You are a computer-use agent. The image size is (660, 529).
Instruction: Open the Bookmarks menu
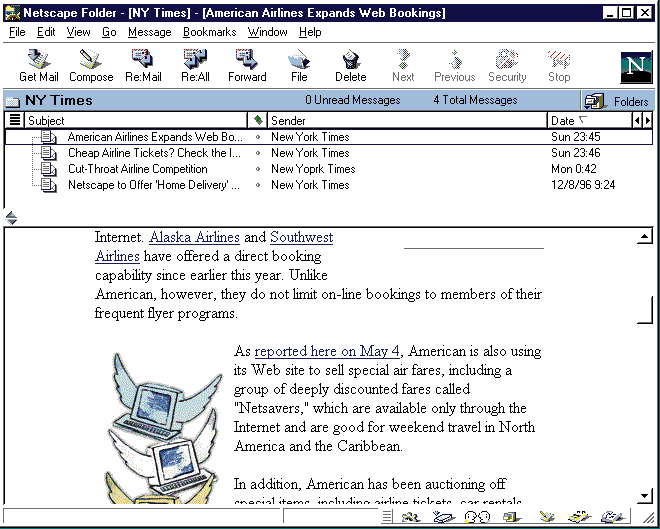(210, 32)
